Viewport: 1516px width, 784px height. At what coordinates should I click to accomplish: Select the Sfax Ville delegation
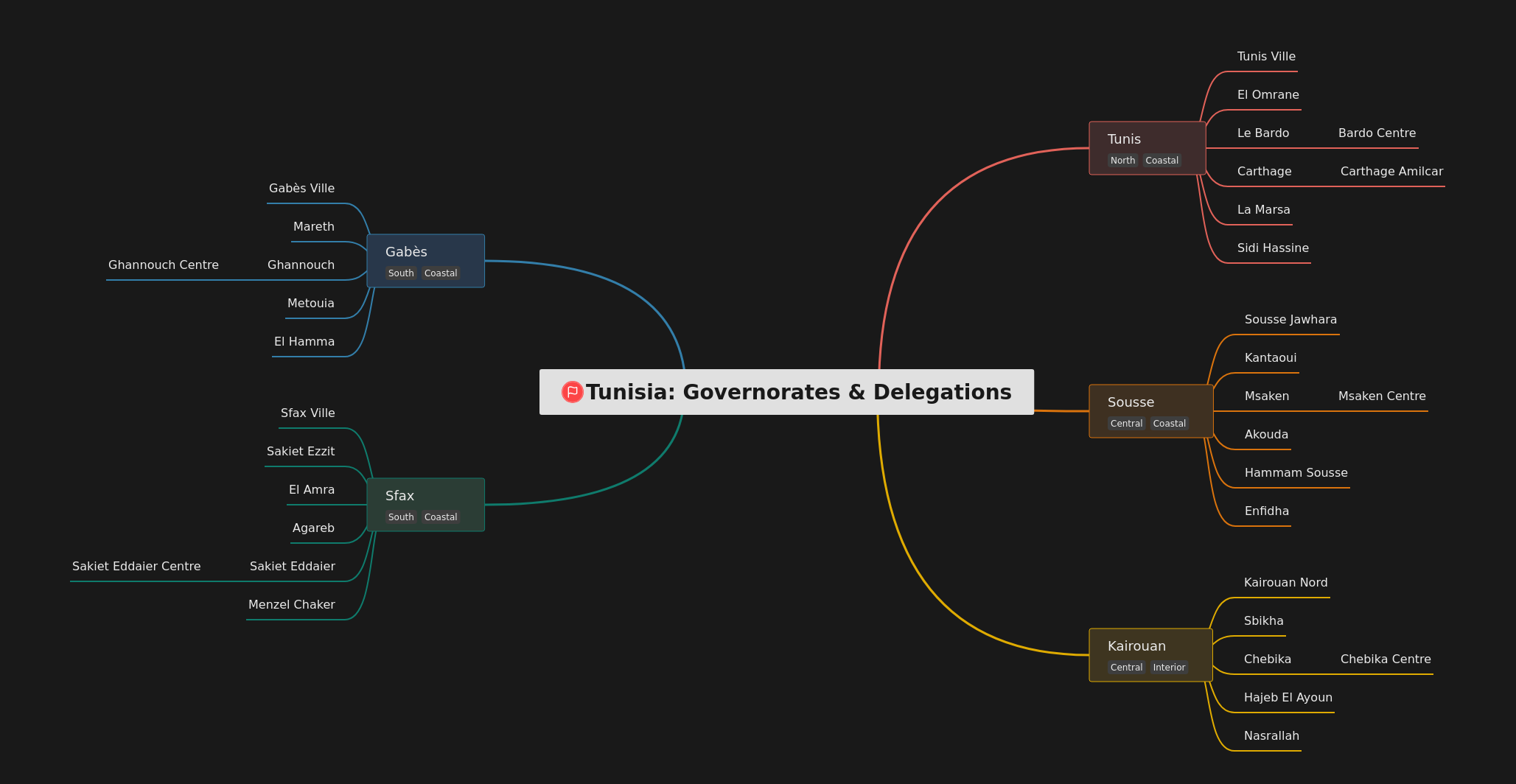pyautogui.click(x=307, y=413)
